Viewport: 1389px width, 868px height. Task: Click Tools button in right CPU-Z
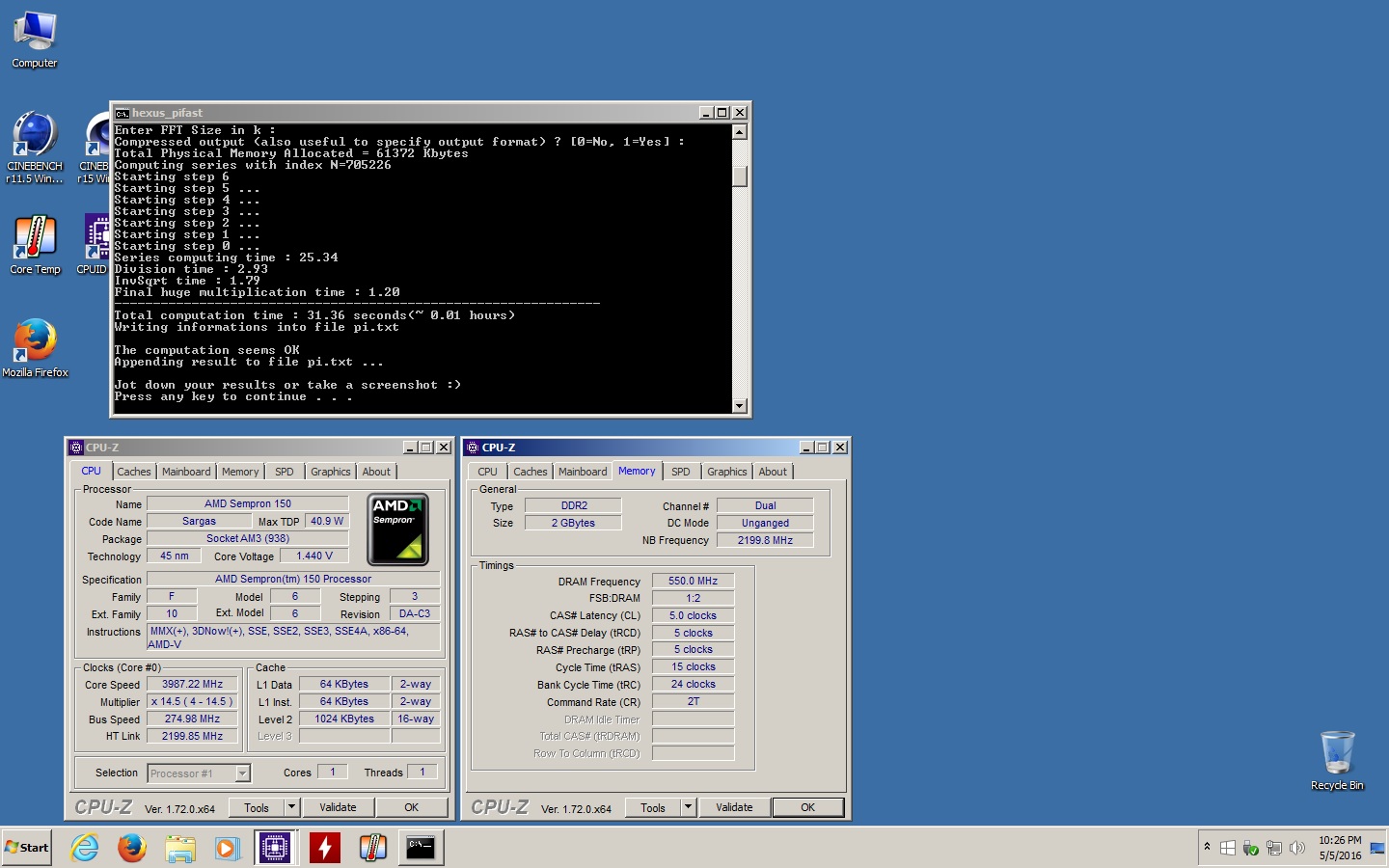(x=653, y=807)
